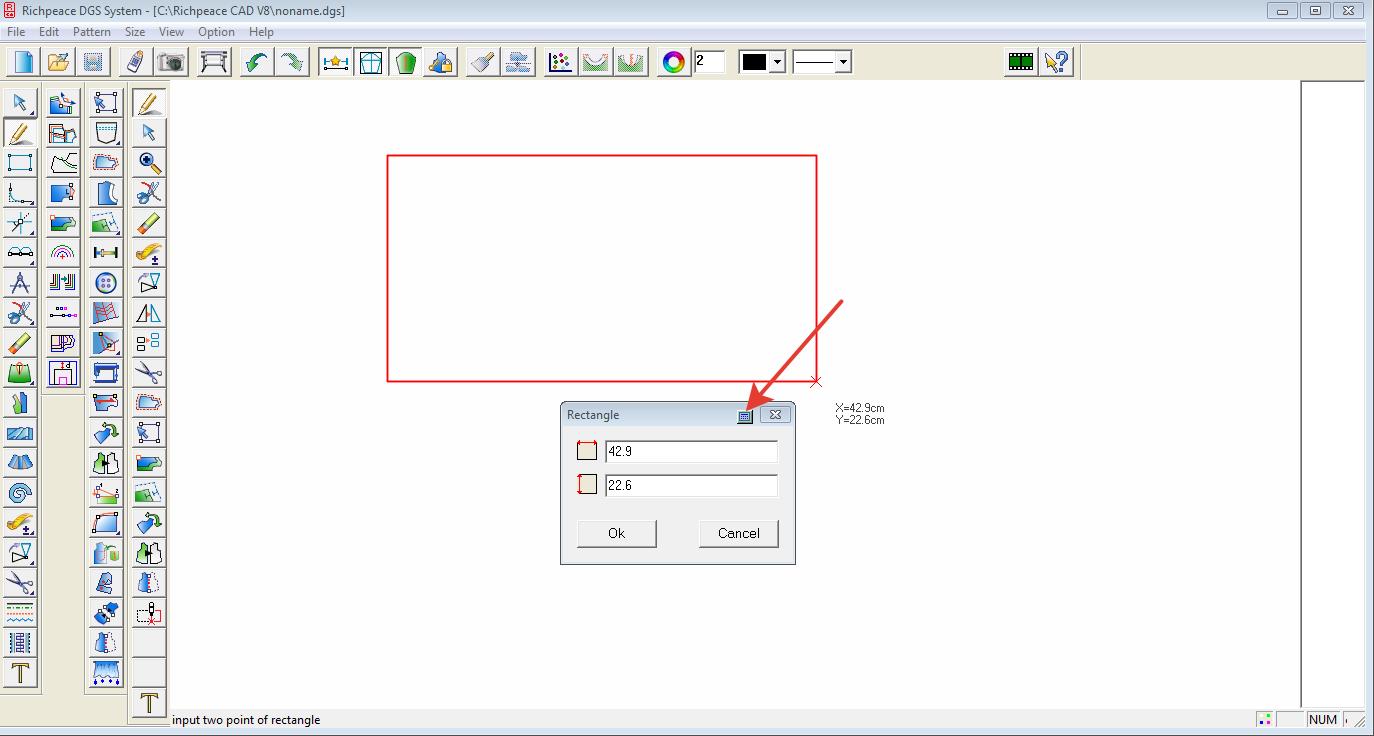Select the crossing lines intersection tool
Viewport: 1374px width, 736px height.
(20, 222)
